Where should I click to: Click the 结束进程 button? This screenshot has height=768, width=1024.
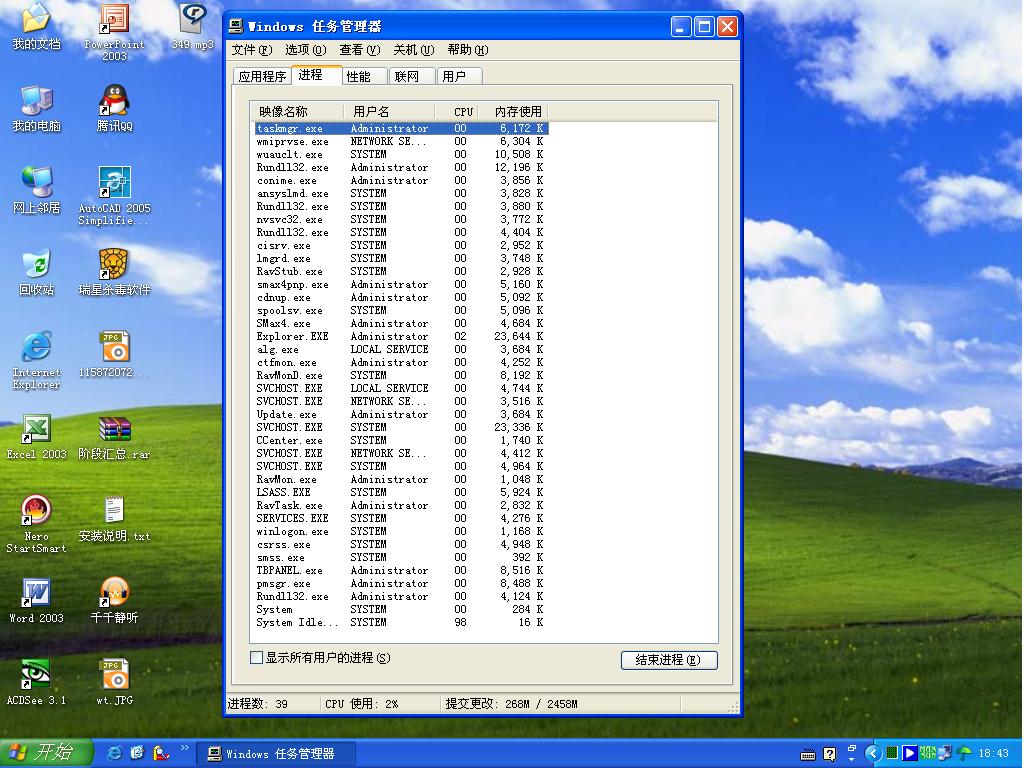coord(669,660)
